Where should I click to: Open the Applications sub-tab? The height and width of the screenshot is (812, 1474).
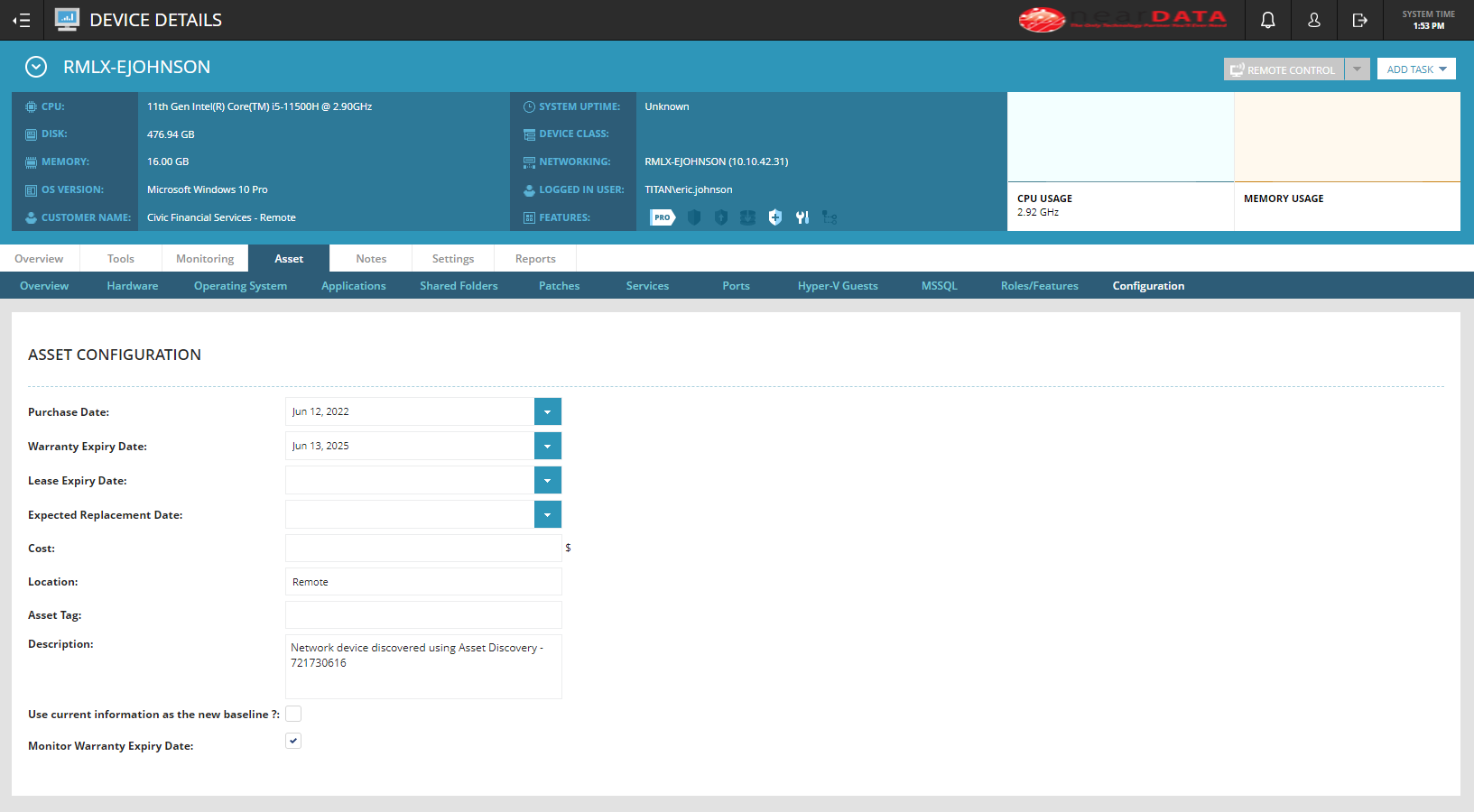(x=354, y=286)
